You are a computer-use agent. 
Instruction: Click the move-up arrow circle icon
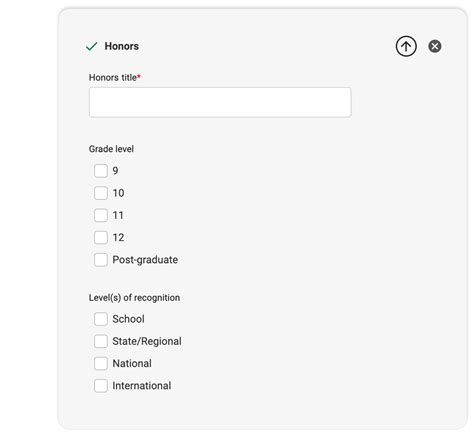(x=406, y=46)
